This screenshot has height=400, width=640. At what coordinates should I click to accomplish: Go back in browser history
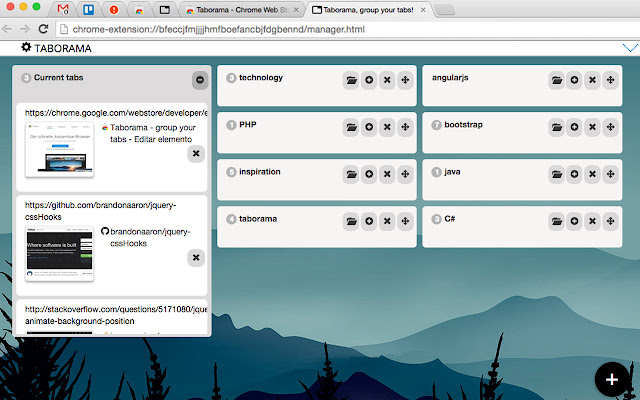pyautogui.click(x=7, y=29)
